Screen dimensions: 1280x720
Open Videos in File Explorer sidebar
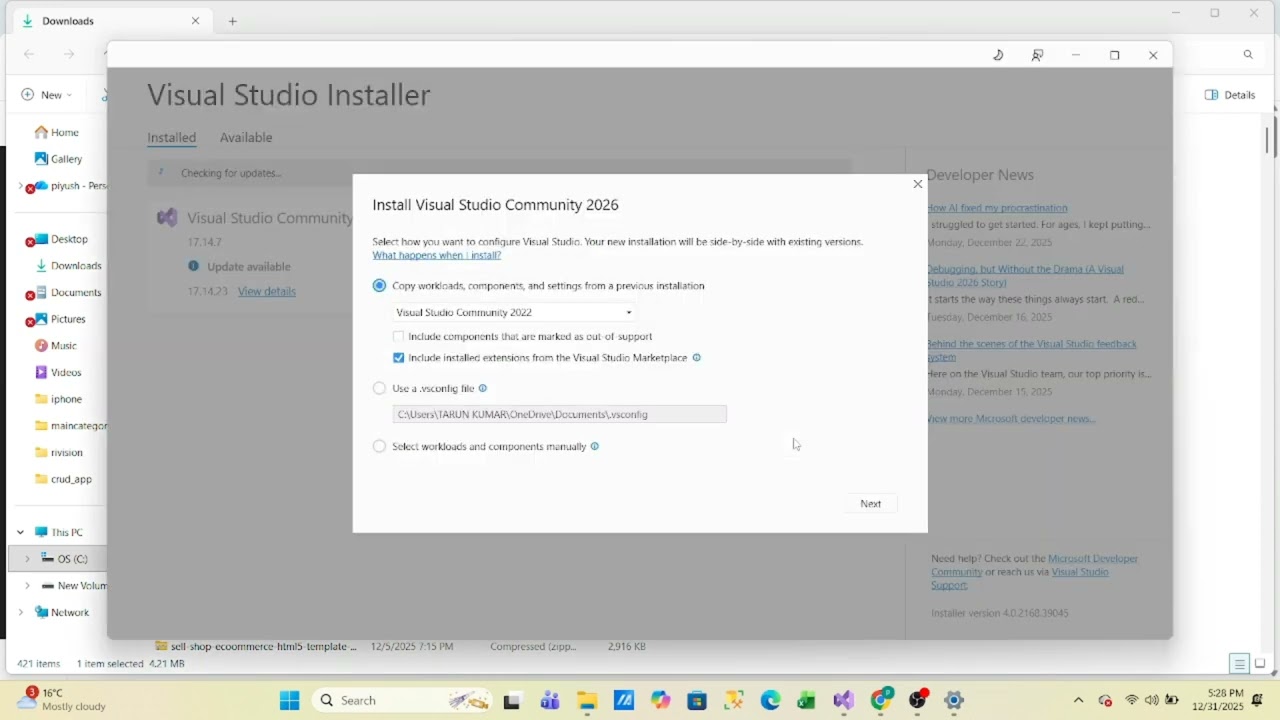click(x=58, y=373)
